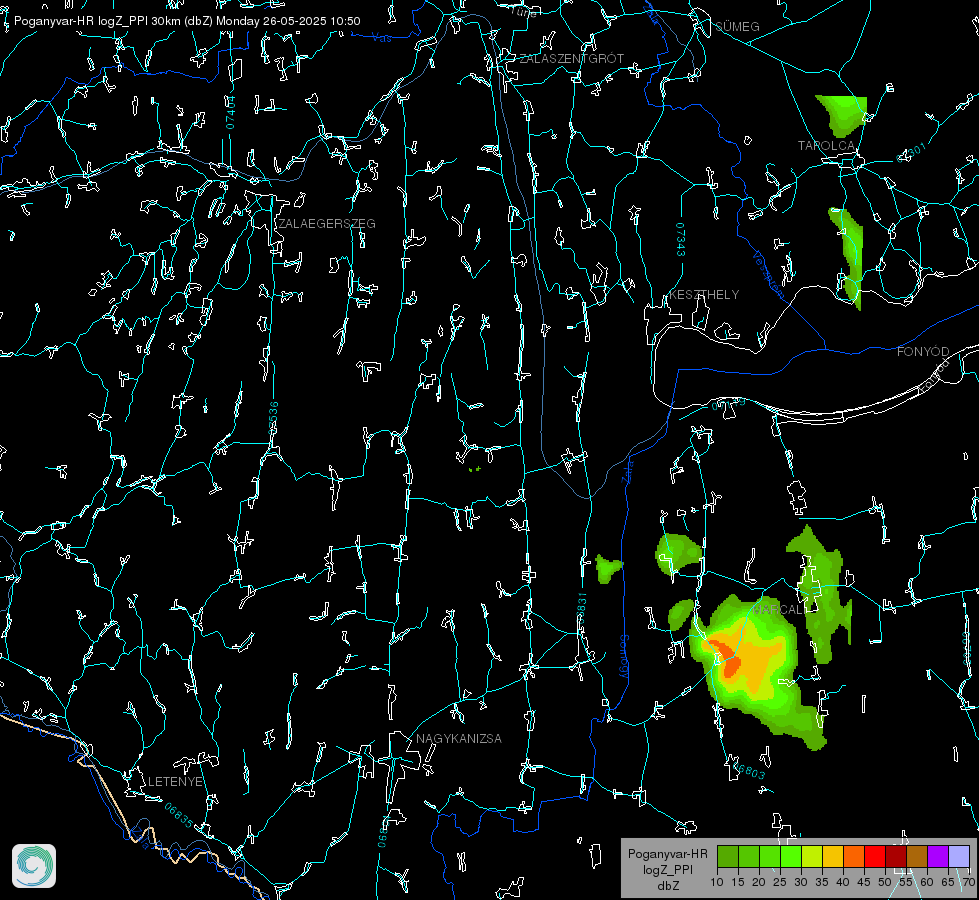Click the SÜMEG city label
Image resolution: width=979 pixels, height=900 pixels.
pyautogui.click(x=737, y=26)
